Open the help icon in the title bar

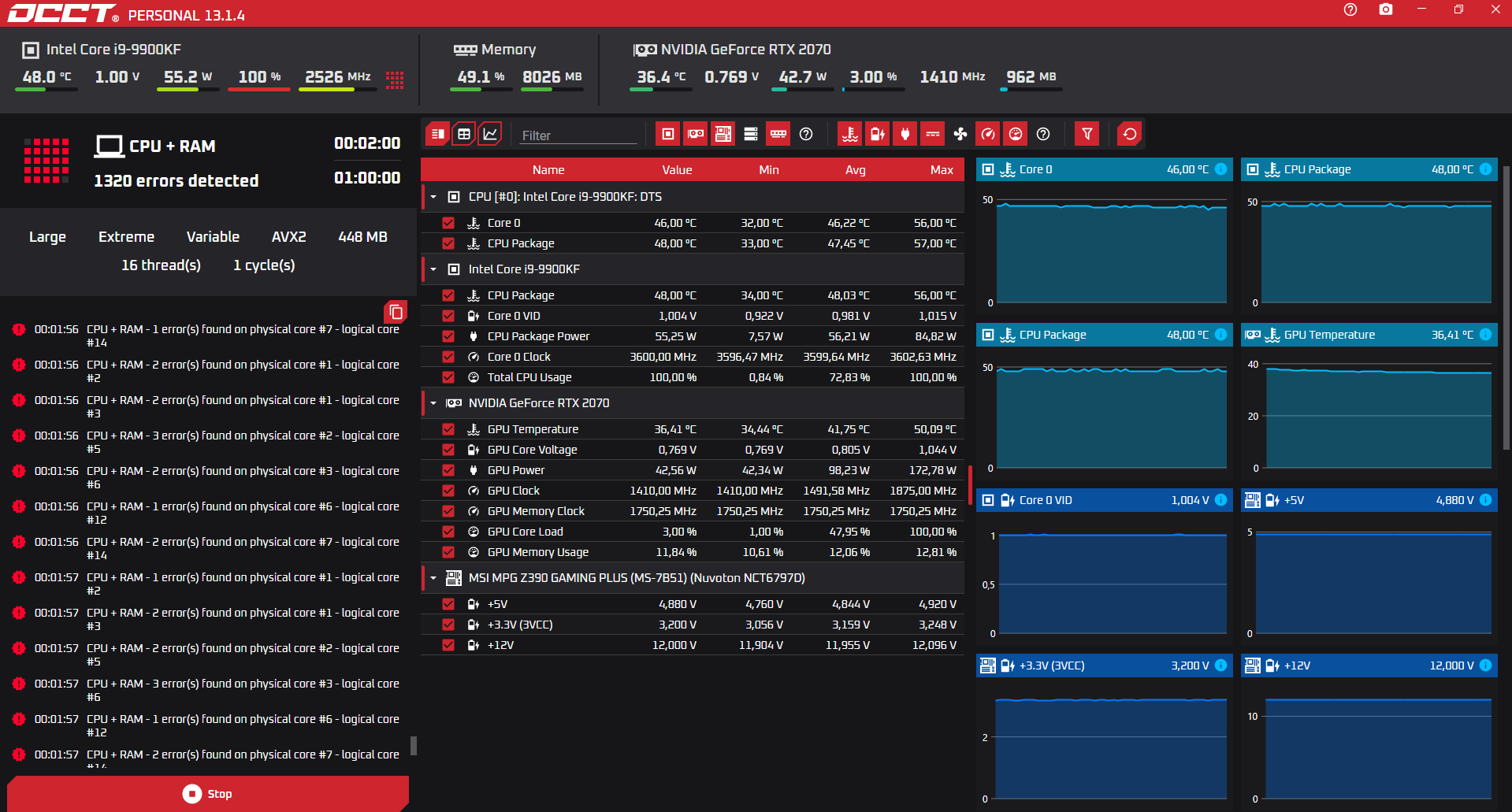pos(1350,9)
